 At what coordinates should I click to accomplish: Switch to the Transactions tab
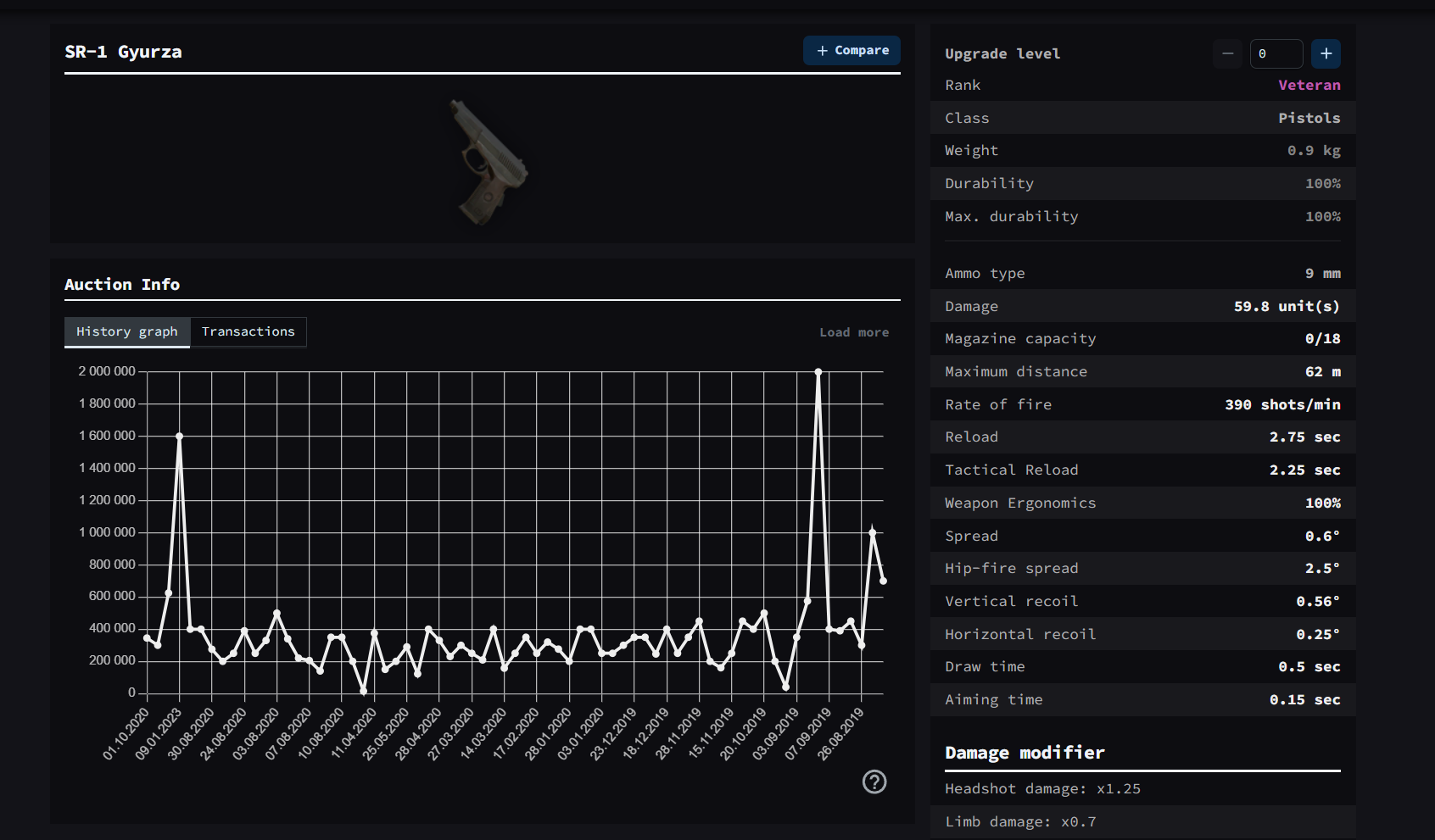point(248,331)
